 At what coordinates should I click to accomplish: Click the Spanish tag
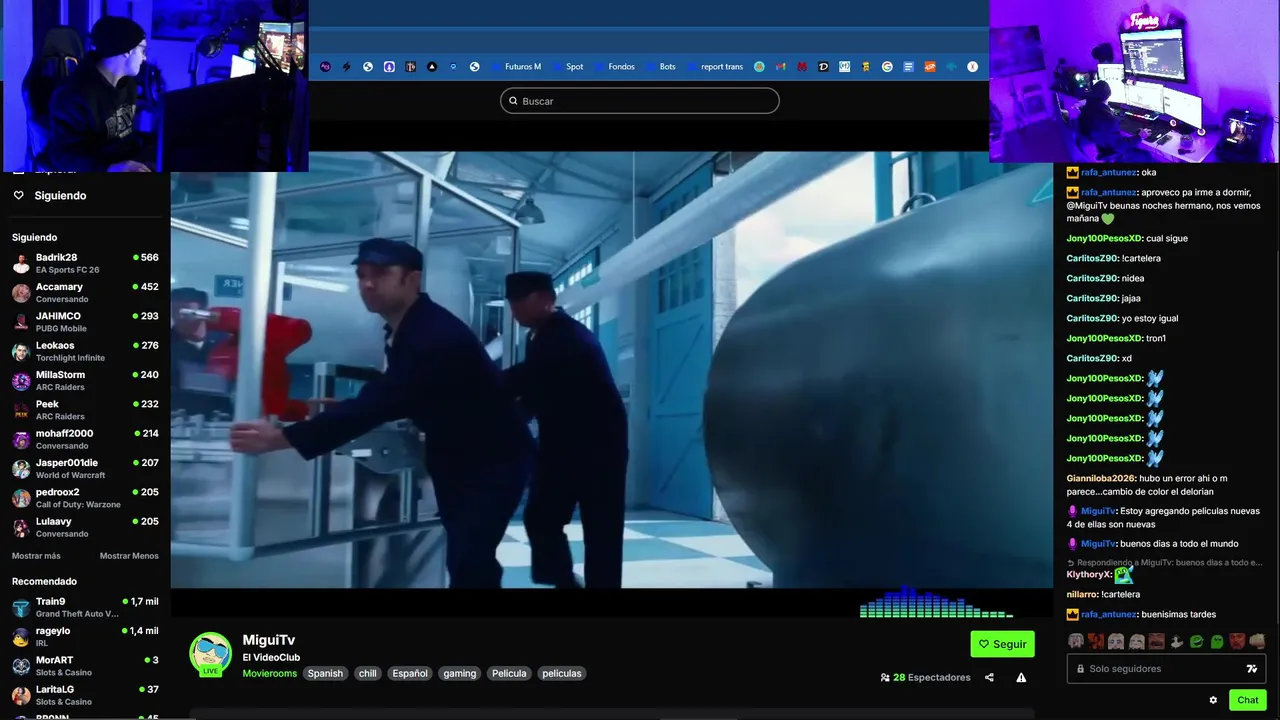click(325, 673)
